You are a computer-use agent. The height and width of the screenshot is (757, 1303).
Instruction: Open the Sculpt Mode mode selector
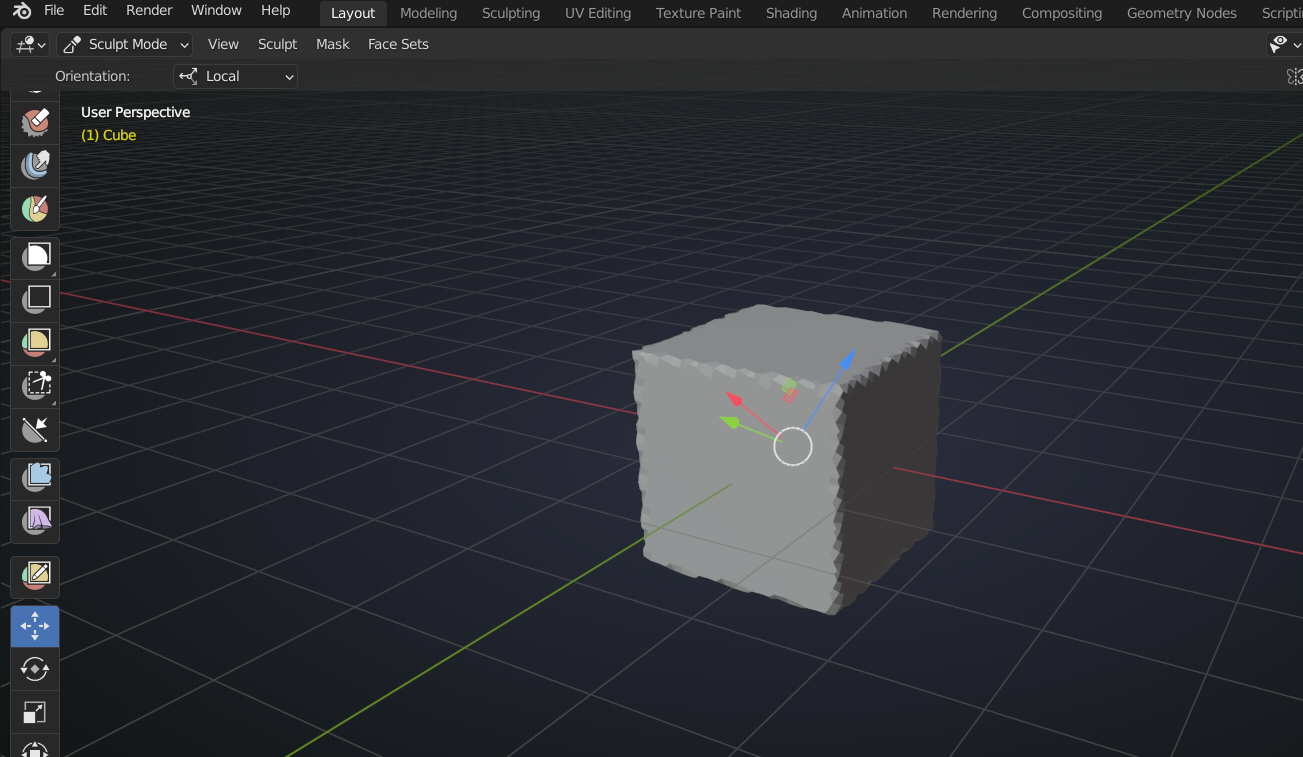click(125, 44)
